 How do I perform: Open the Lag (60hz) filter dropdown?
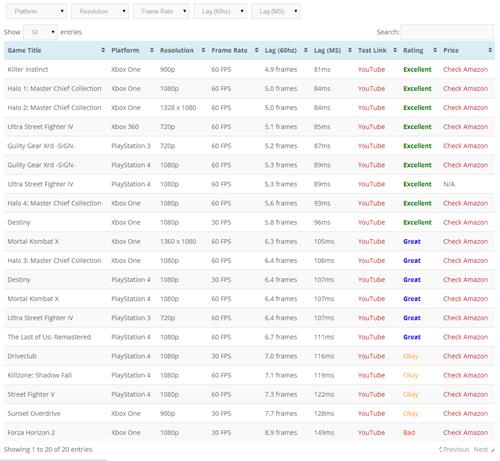pos(220,11)
